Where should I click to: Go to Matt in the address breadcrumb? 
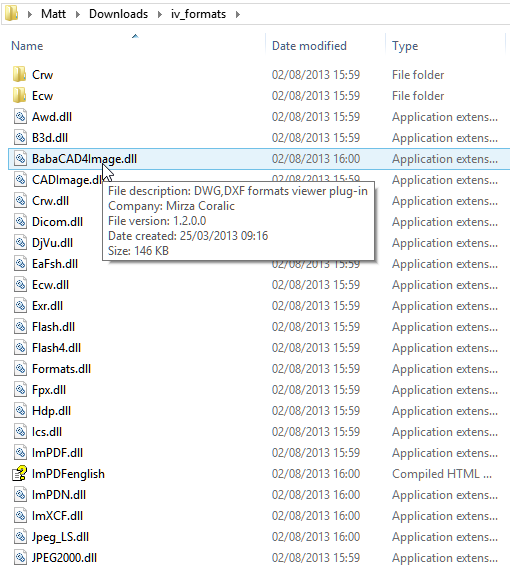[53, 14]
